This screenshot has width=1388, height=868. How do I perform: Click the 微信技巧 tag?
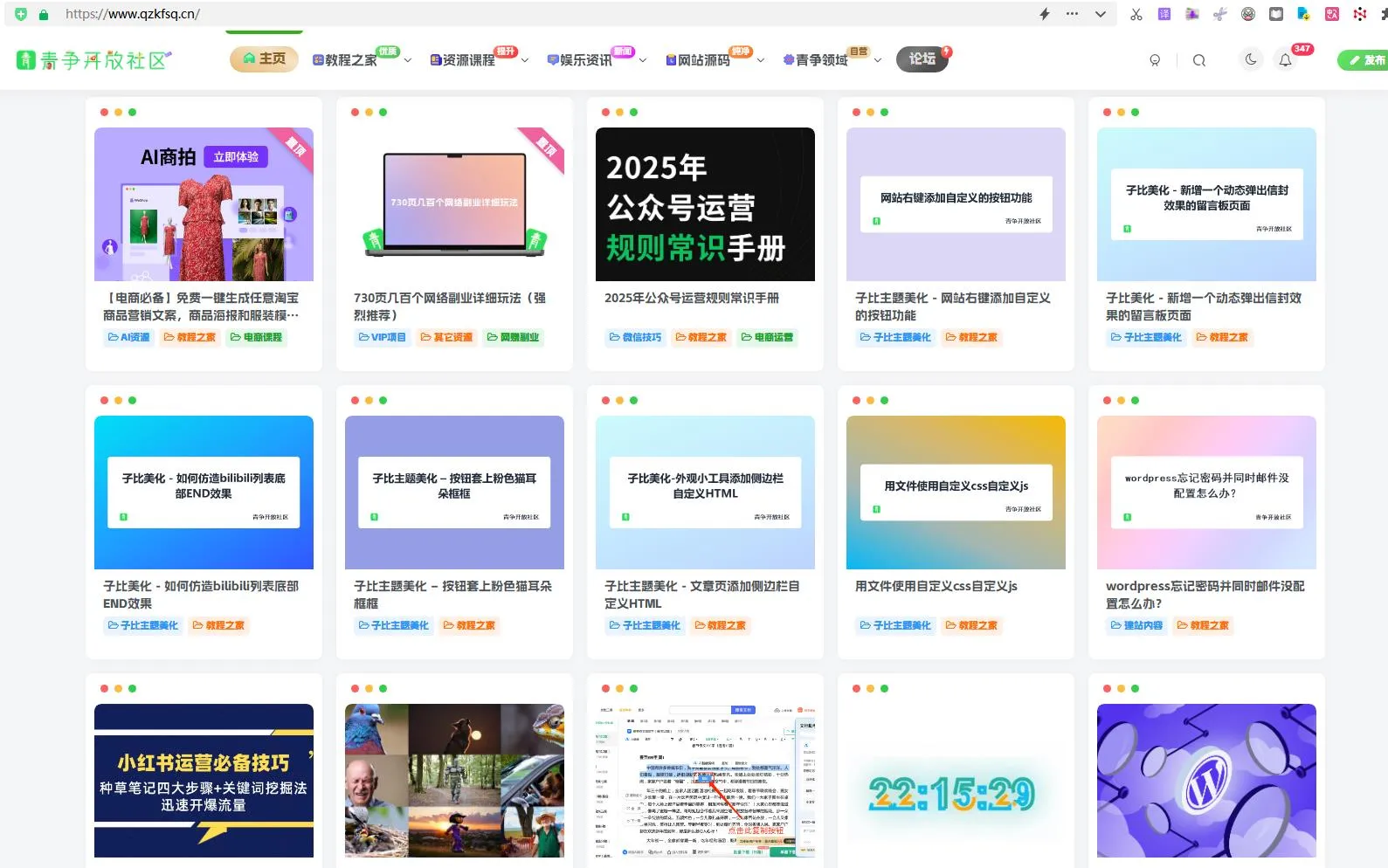coord(635,337)
